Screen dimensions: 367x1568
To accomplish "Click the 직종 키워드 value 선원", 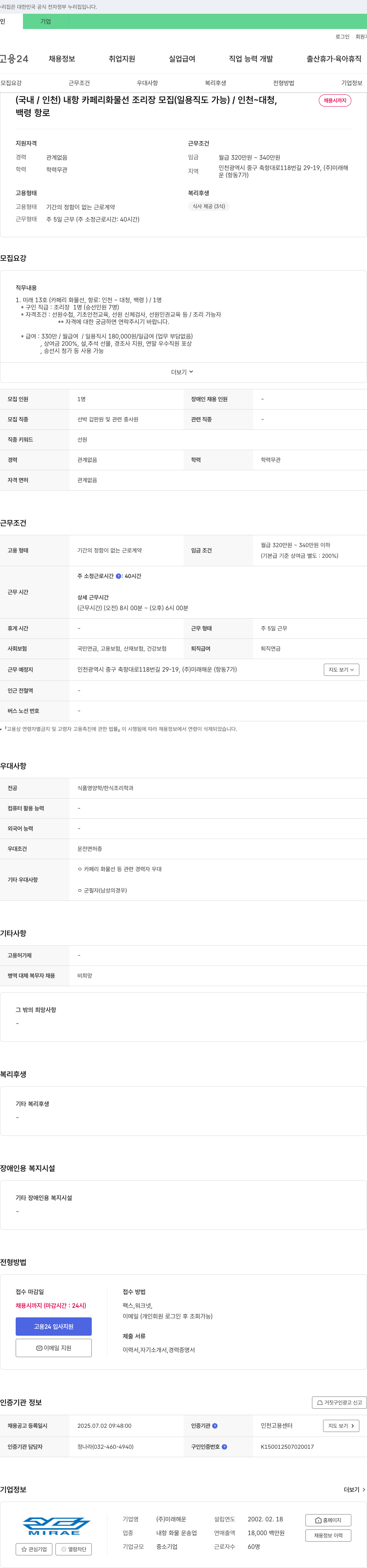I will click(82, 439).
